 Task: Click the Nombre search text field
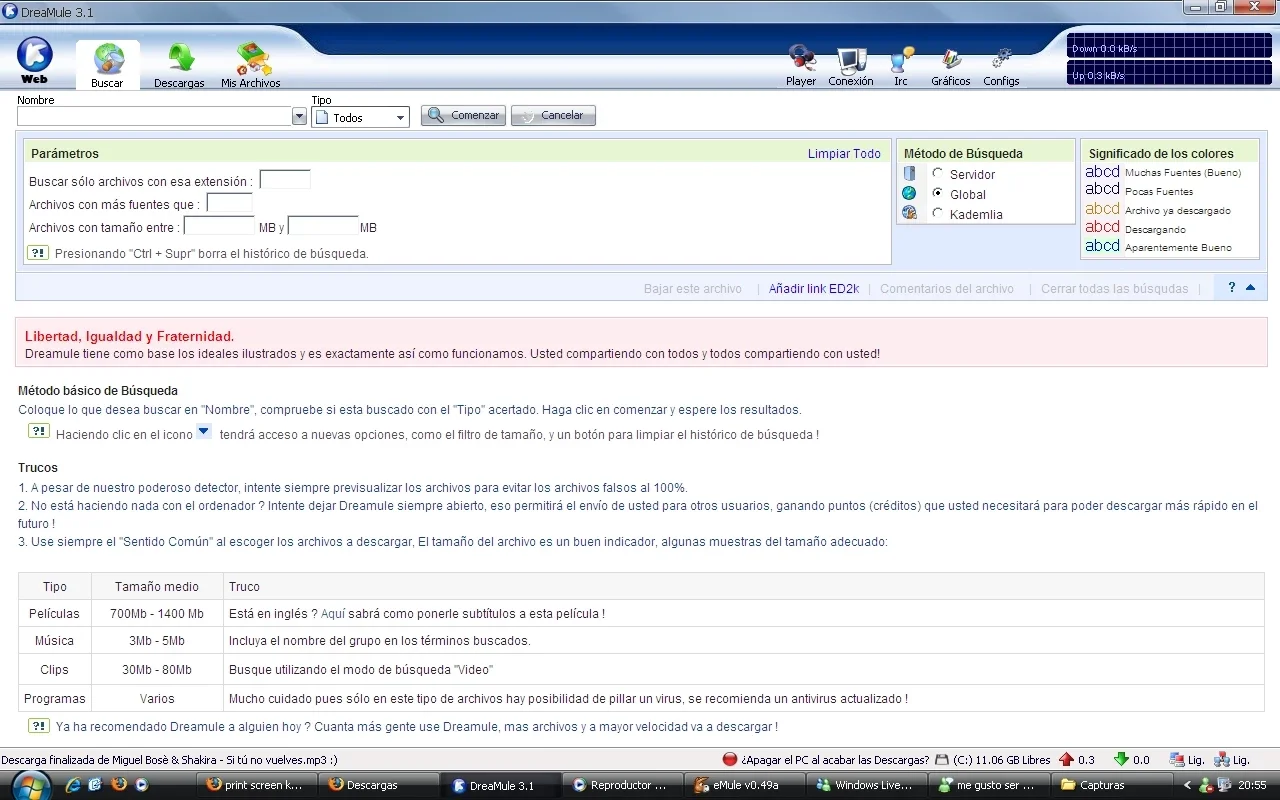click(155, 117)
